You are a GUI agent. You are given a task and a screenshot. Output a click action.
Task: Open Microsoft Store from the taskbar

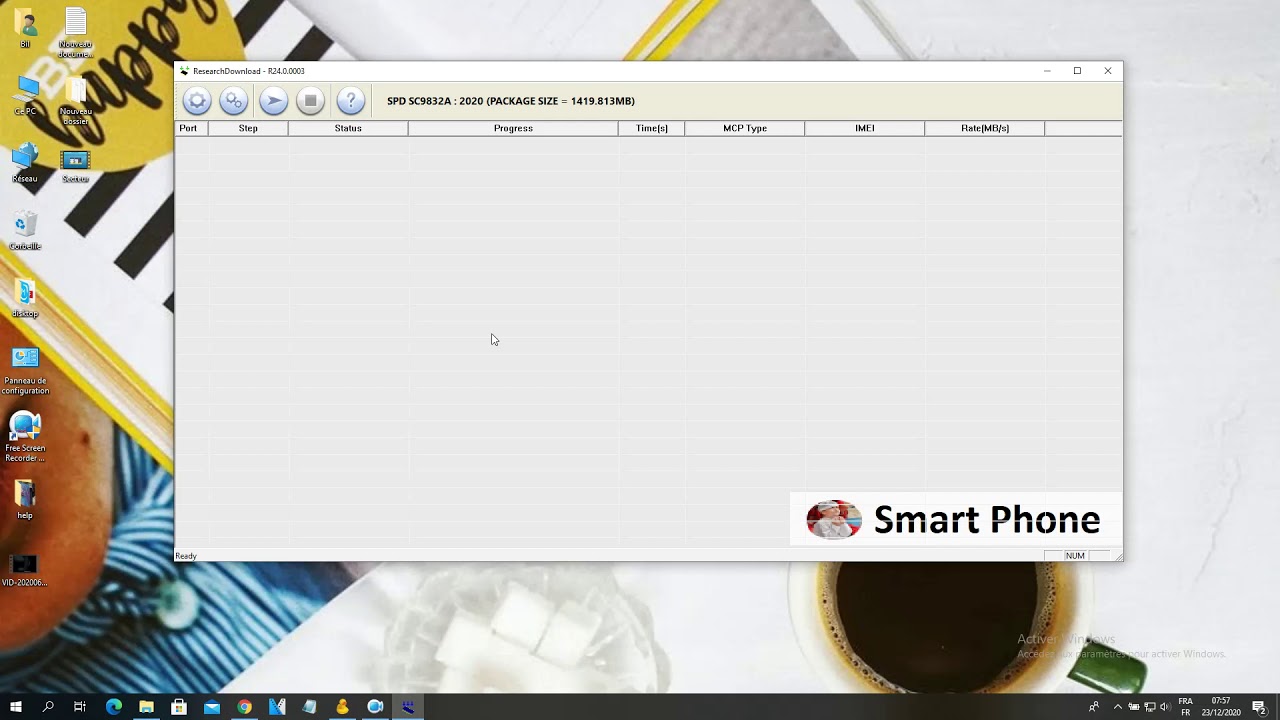tap(179, 707)
